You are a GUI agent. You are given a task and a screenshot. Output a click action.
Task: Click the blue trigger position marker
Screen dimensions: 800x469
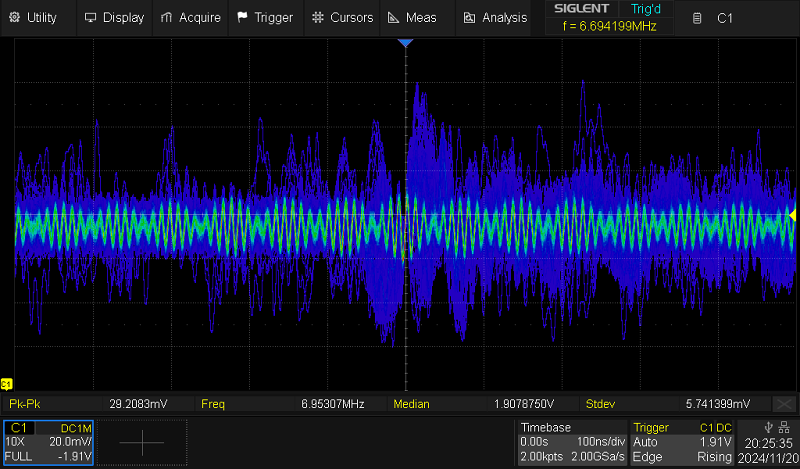[x=405, y=44]
